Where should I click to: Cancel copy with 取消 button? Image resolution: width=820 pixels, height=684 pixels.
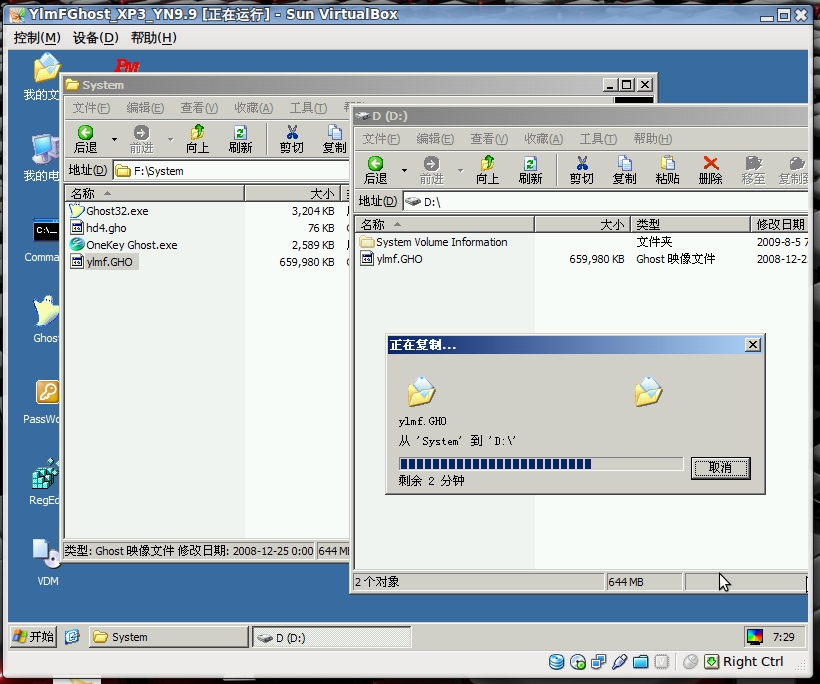coord(720,468)
